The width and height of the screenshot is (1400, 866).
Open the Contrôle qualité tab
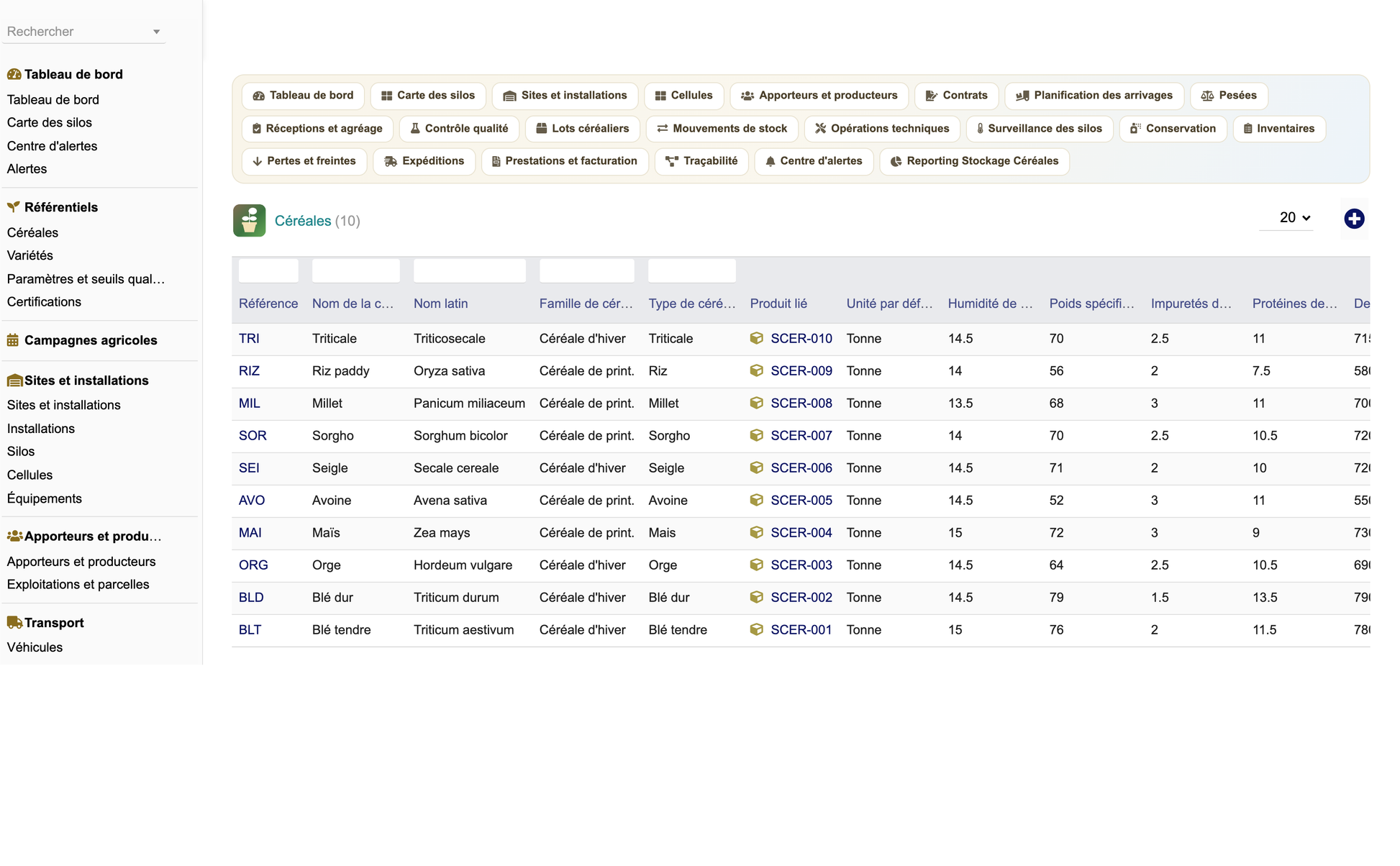coord(459,129)
